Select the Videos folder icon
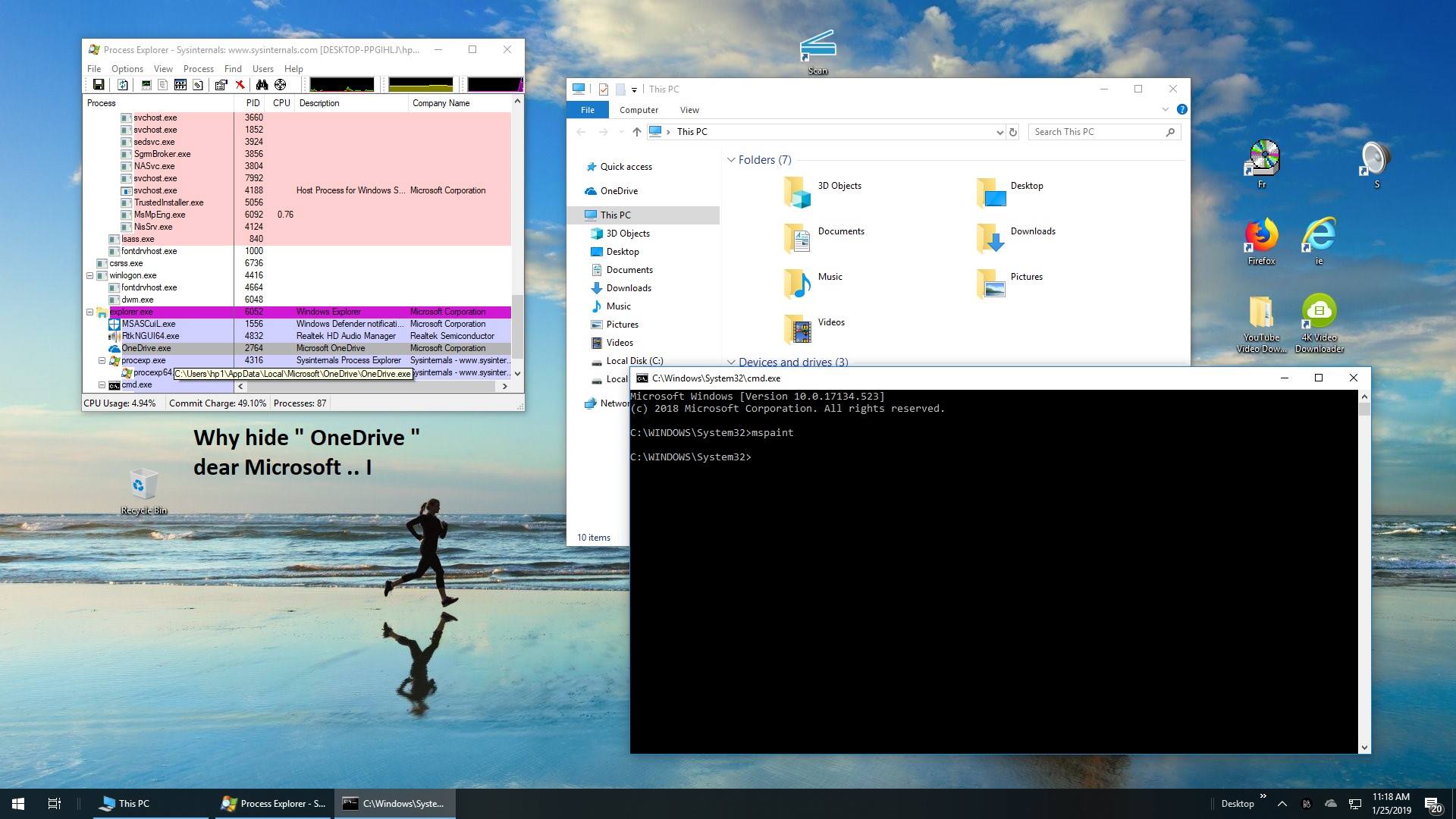Screen dimensions: 1456x819 (x=798, y=328)
